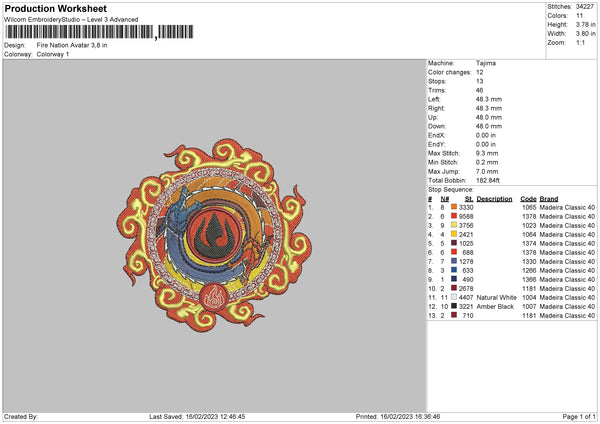Click the 'Colorway 1' value
Screen dimensions: 600x424
(x=53, y=54)
